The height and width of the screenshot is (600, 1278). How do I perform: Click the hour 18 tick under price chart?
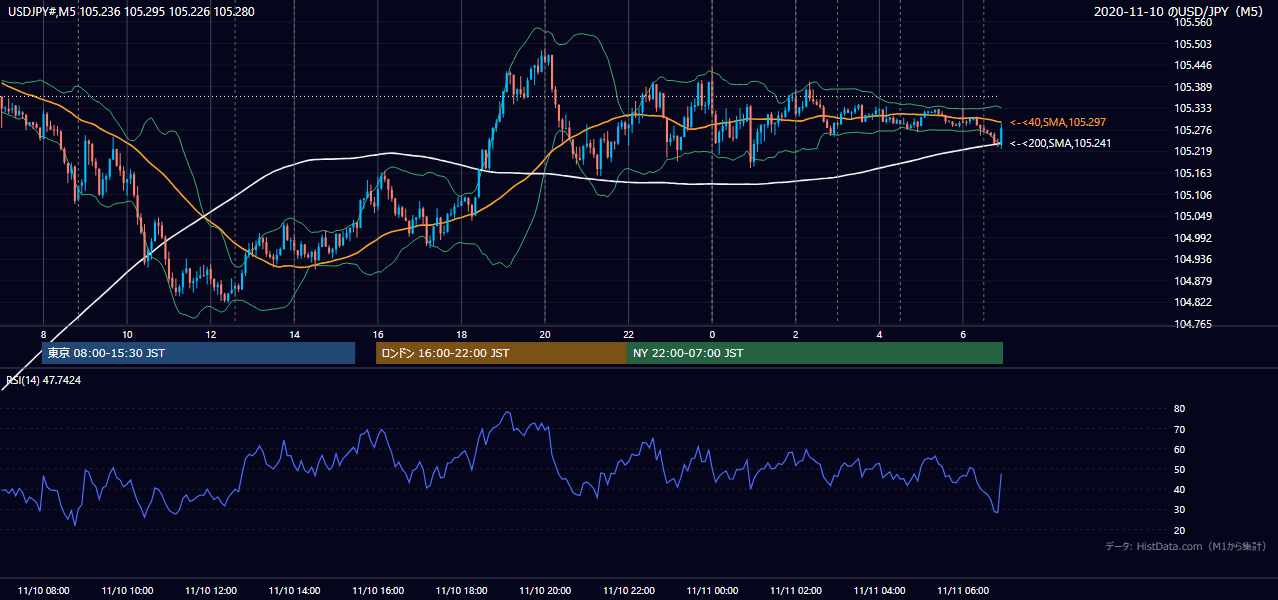pyautogui.click(x=461, y=334)
